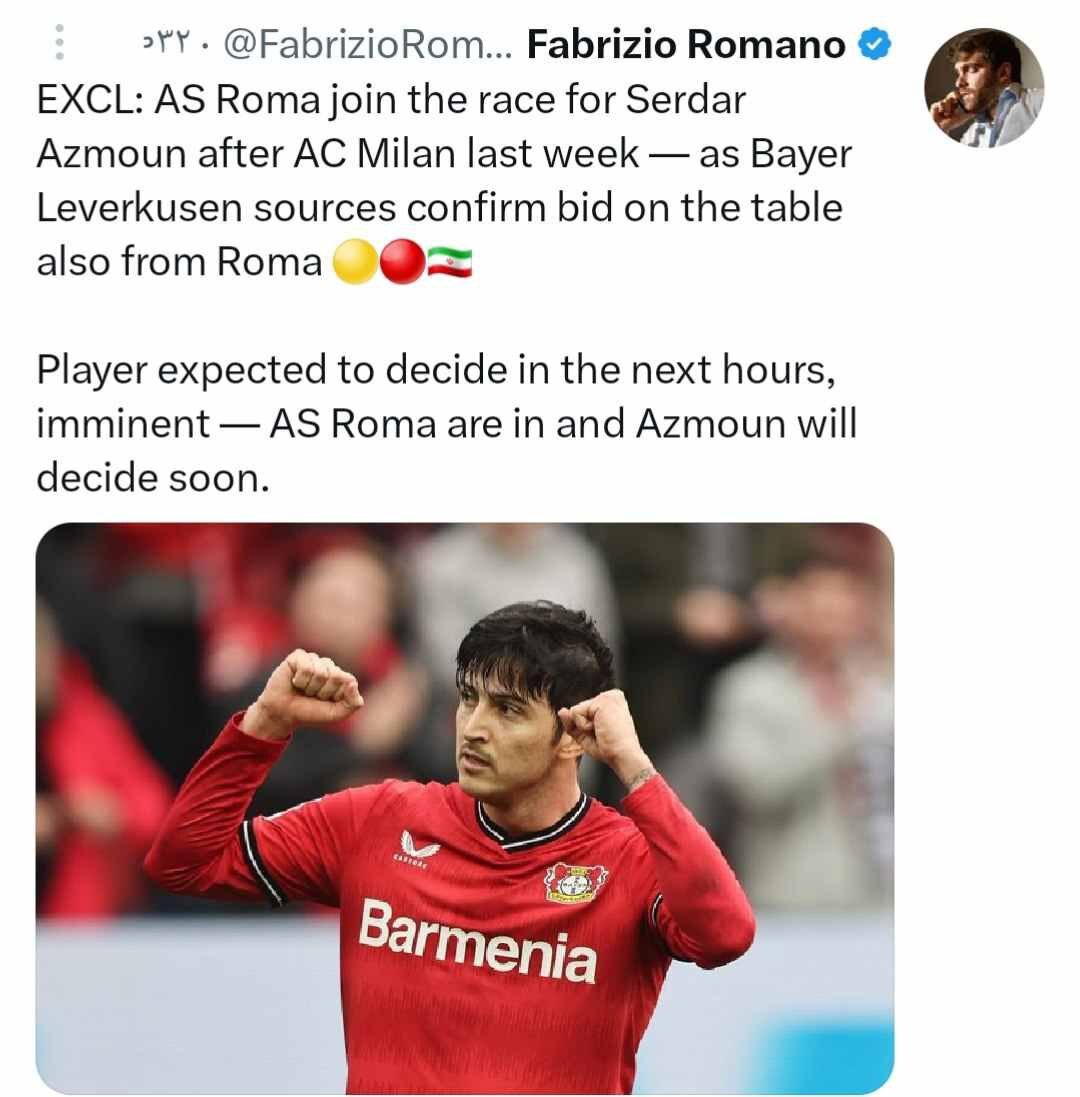Open the attached Azmoun celebration photo
The image size is (1080, 1097).
point(464,808)
